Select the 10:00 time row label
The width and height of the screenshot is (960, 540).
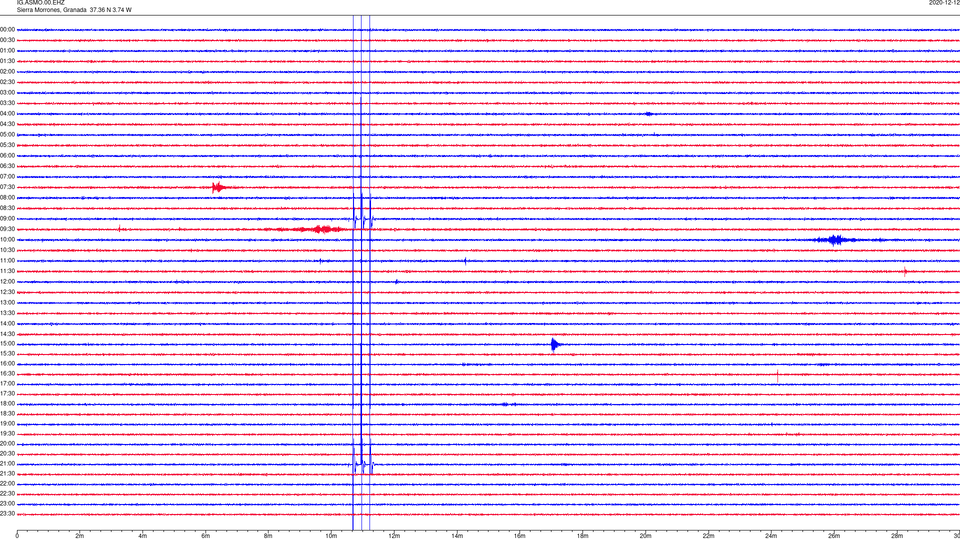pos(7,239)
